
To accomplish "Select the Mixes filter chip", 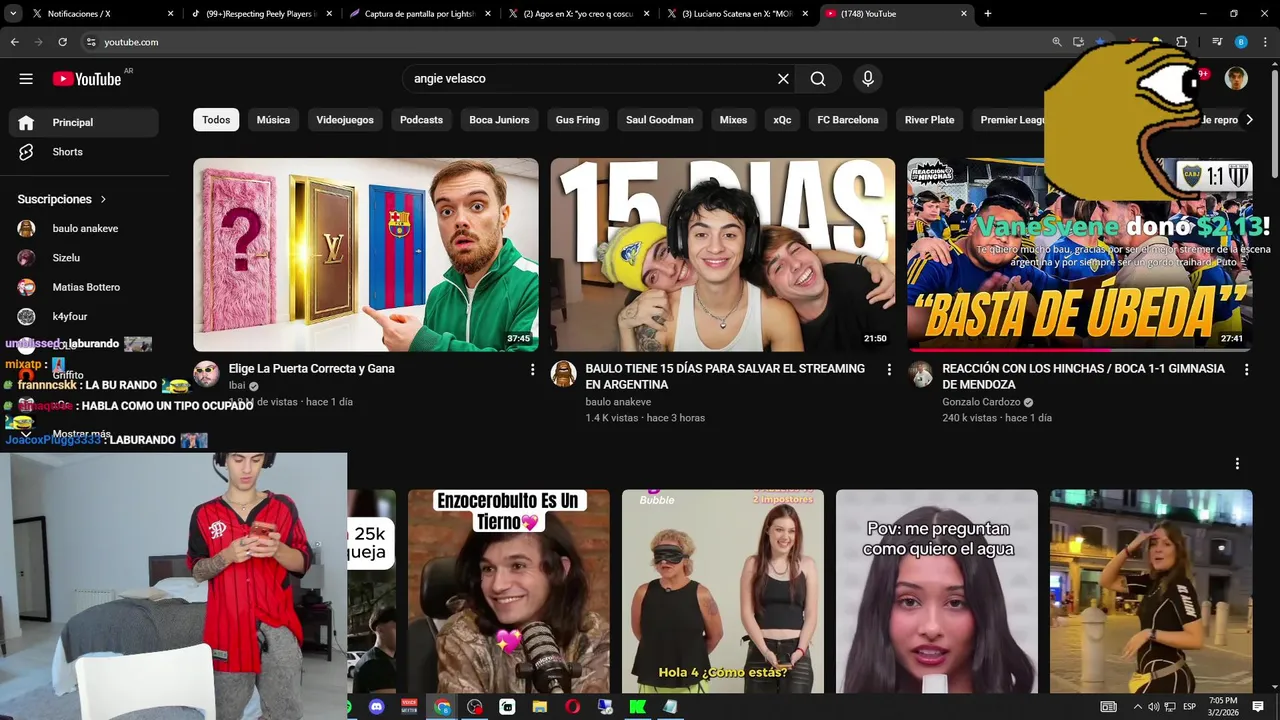I will [733, 120].
